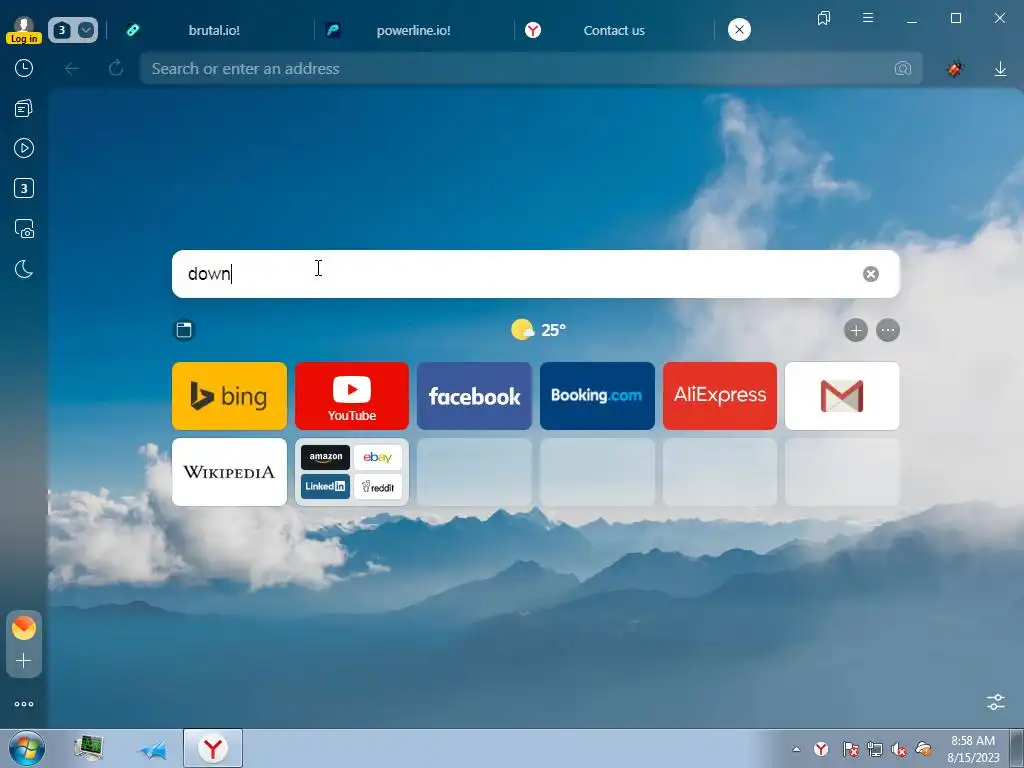Viewport: 1024px width, 768px height.
Task: Take a screenshot via sidebar camera icon
Action: [24, 229]
